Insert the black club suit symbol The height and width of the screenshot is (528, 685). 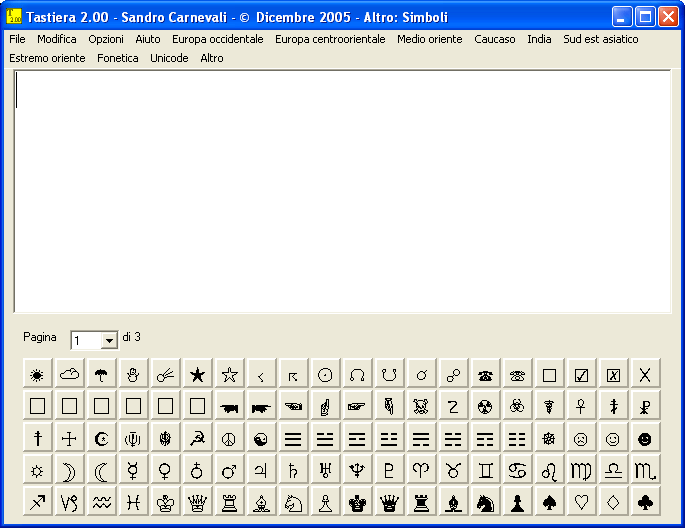pyautogui.click(x=645, y=501)
